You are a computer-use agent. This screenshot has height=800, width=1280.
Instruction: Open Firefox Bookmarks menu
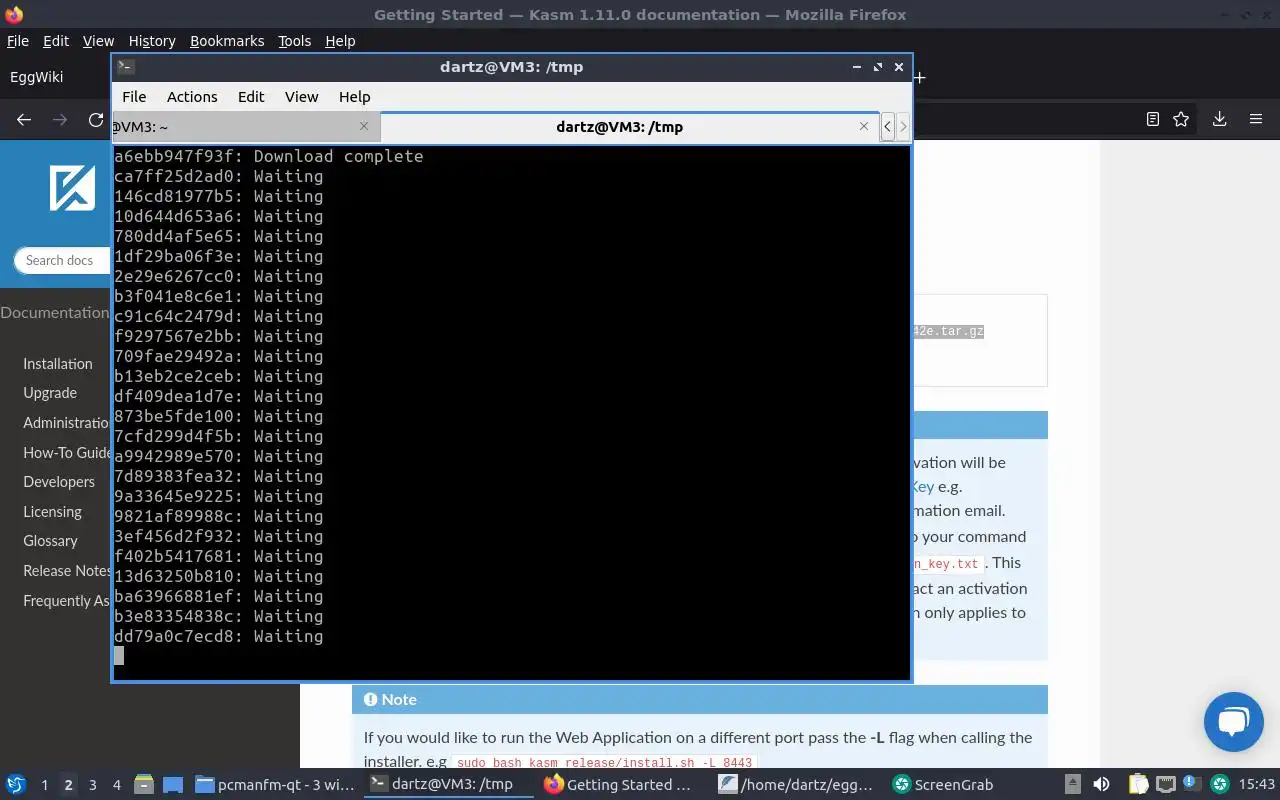(x=227, y=41)
